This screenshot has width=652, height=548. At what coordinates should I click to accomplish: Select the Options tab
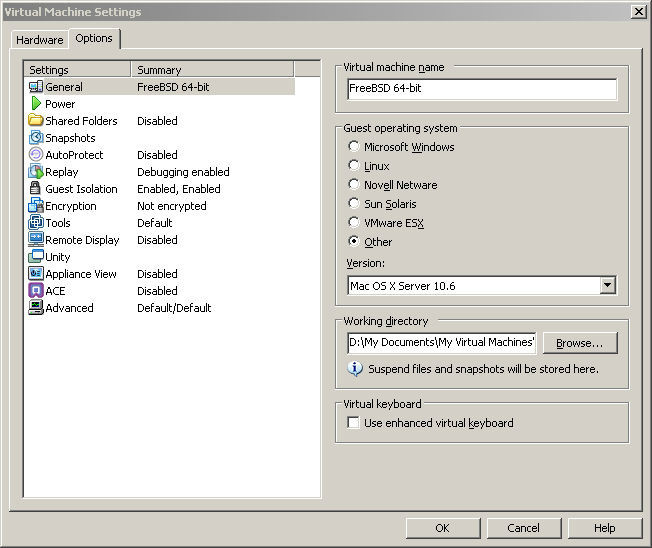(x=94, y=38)
